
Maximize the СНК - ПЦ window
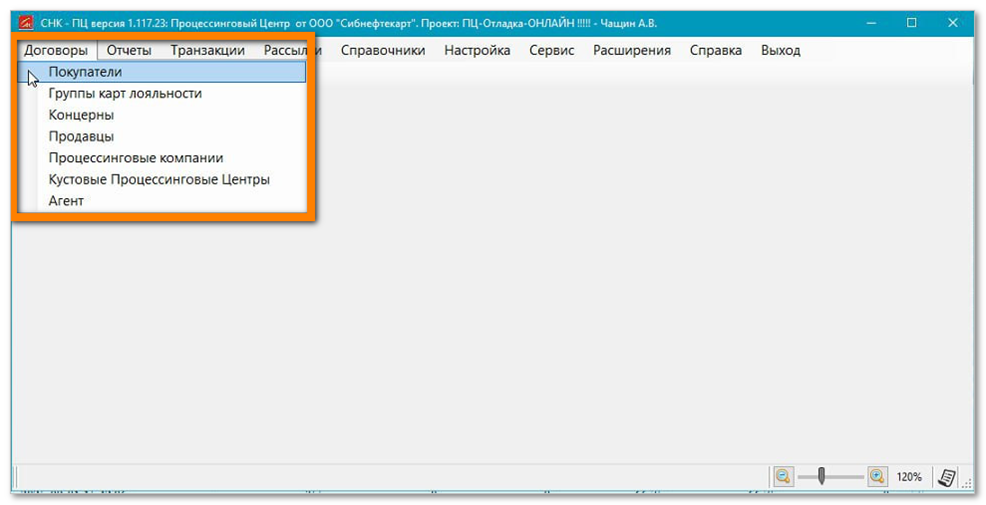[912, 23]
